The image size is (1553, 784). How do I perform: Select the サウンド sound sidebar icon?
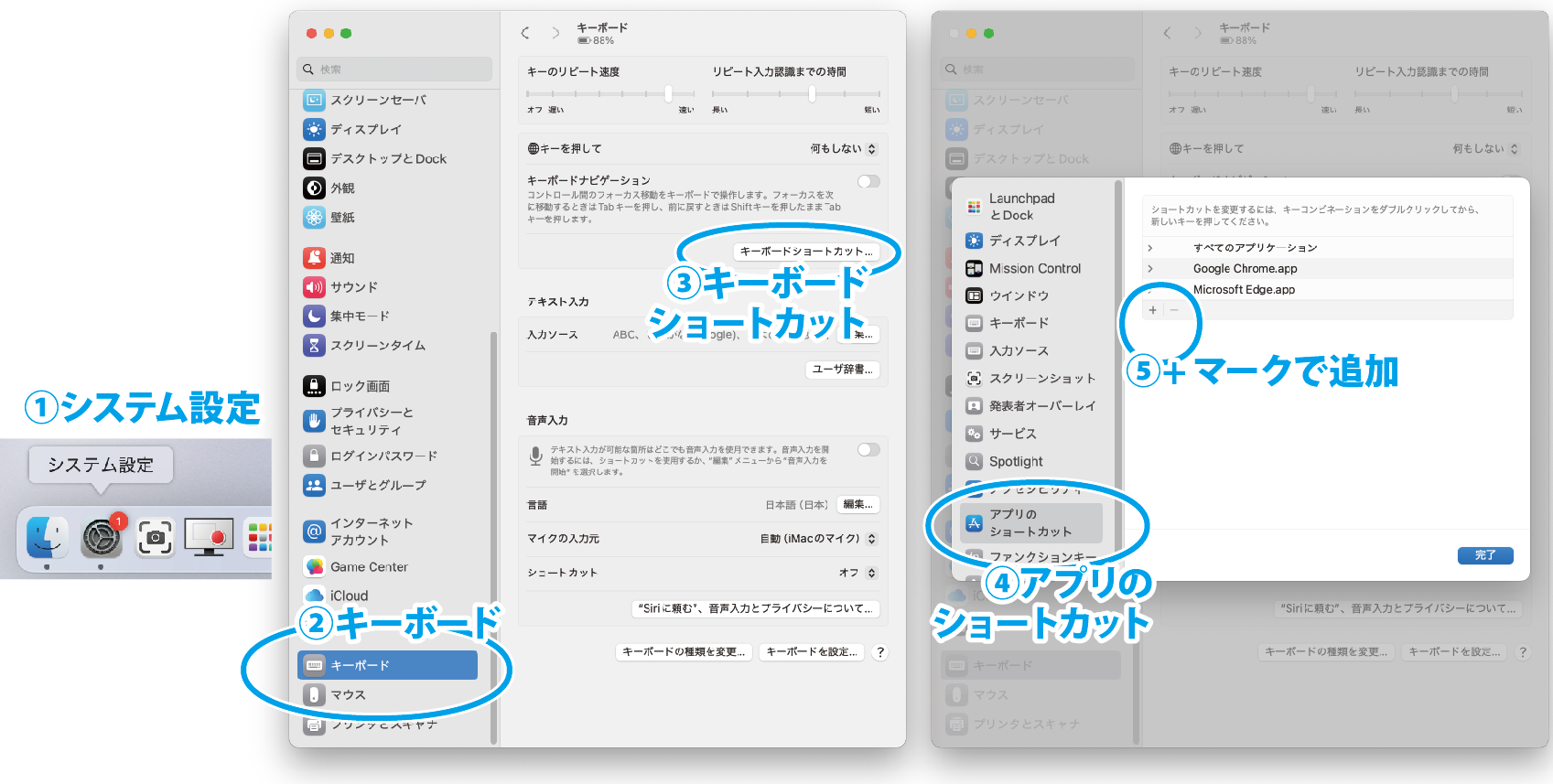coord(314,287)
